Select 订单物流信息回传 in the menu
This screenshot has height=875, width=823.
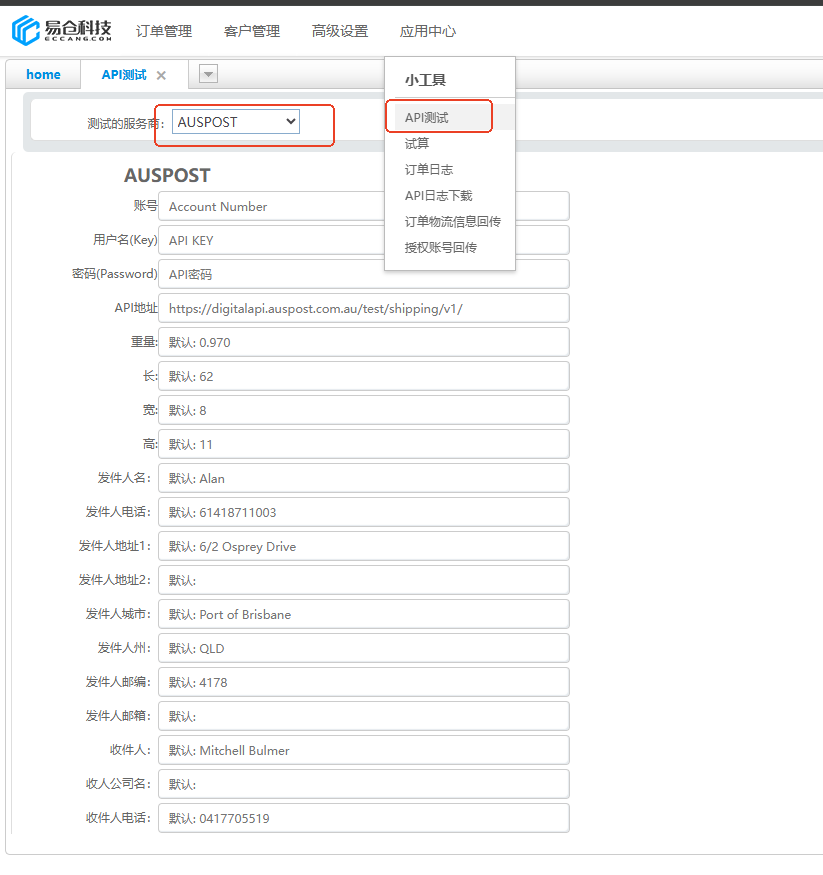(x=453, y=222)
